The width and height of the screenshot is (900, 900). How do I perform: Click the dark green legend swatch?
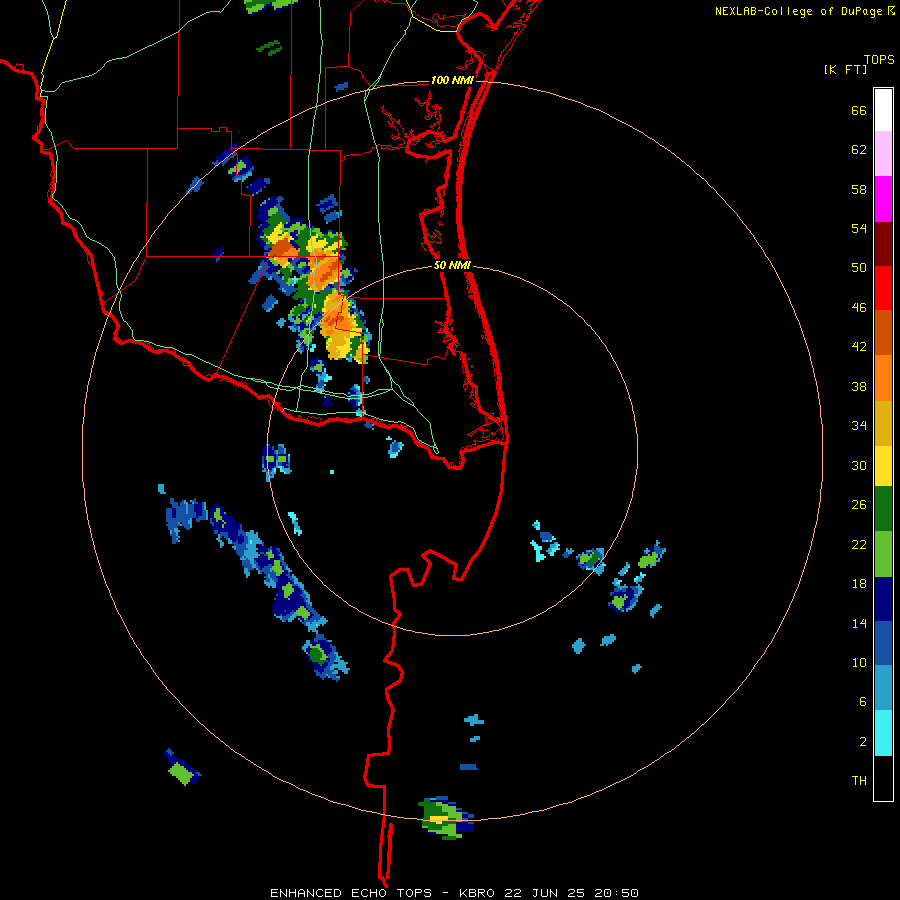point(883,509)
